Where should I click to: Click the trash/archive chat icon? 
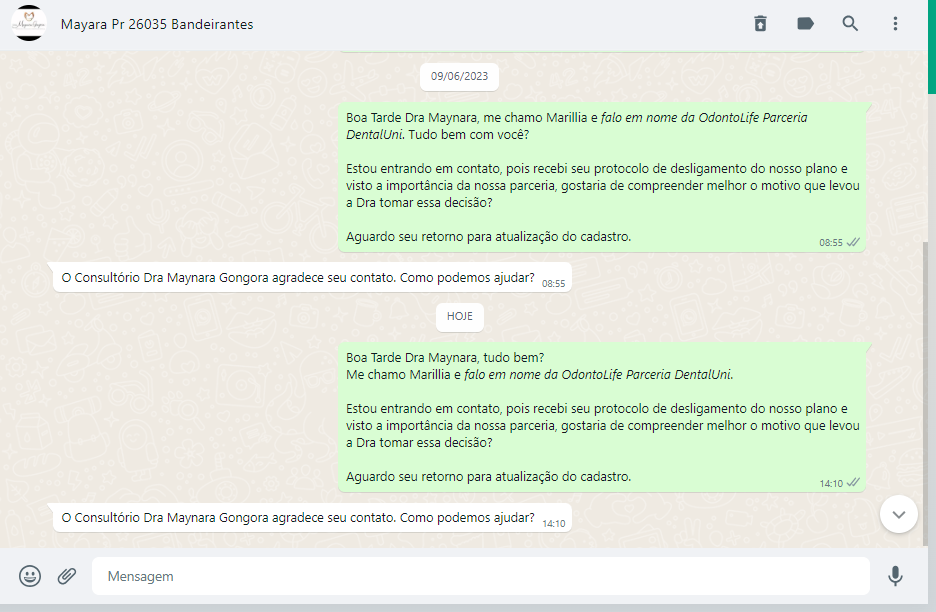point(760,24)
